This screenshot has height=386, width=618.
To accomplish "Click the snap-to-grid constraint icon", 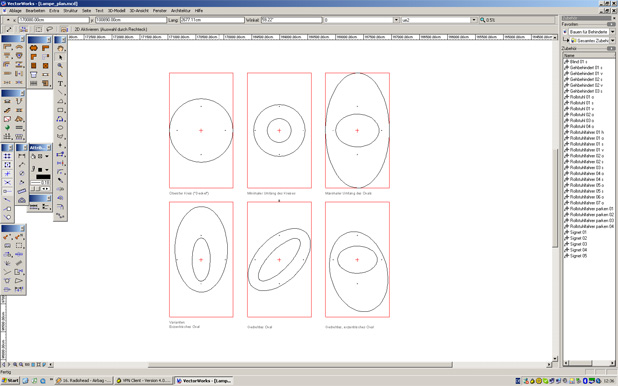I will [7, 156].
